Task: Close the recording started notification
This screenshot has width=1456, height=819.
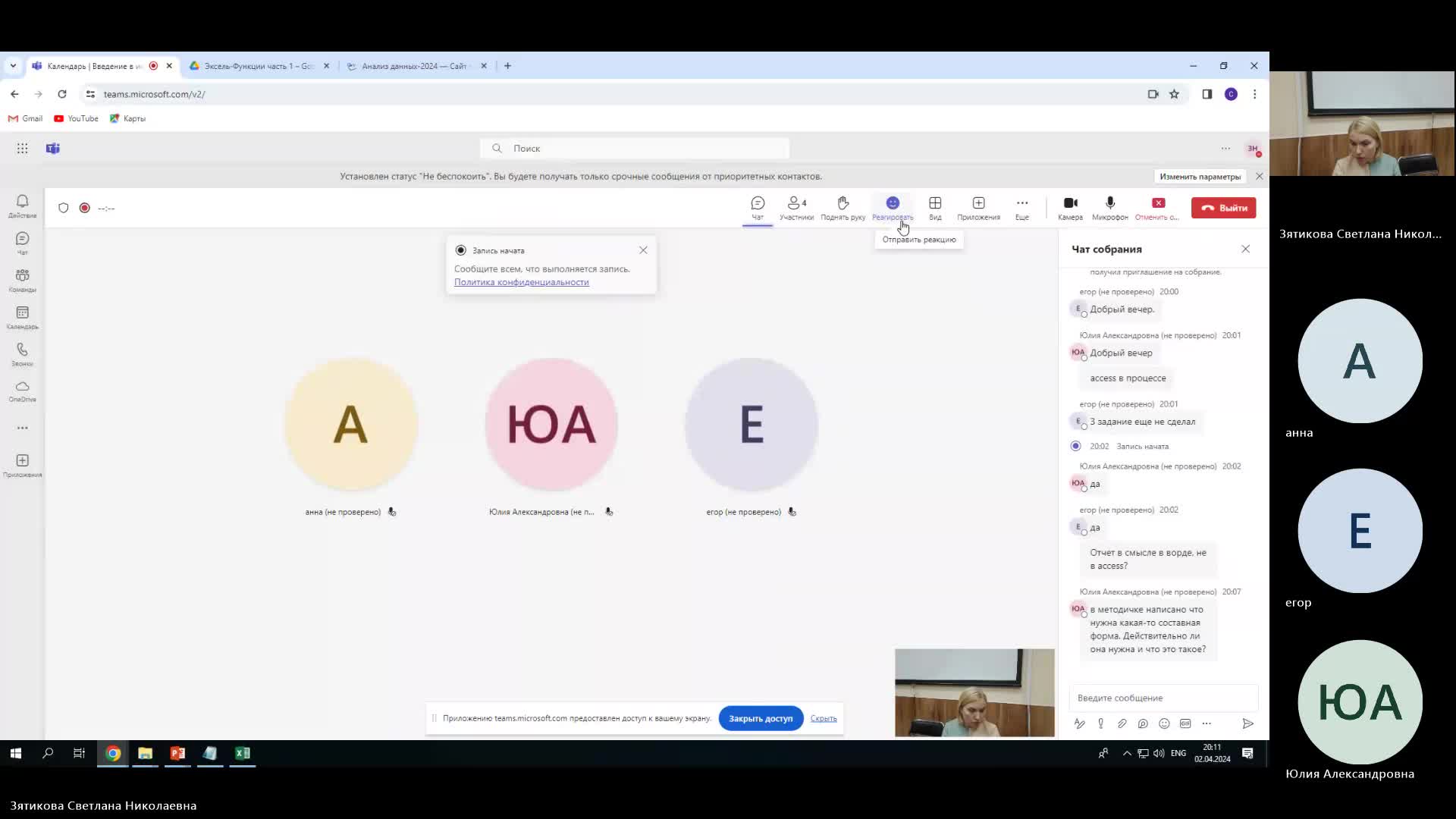Action: point(643,250)
